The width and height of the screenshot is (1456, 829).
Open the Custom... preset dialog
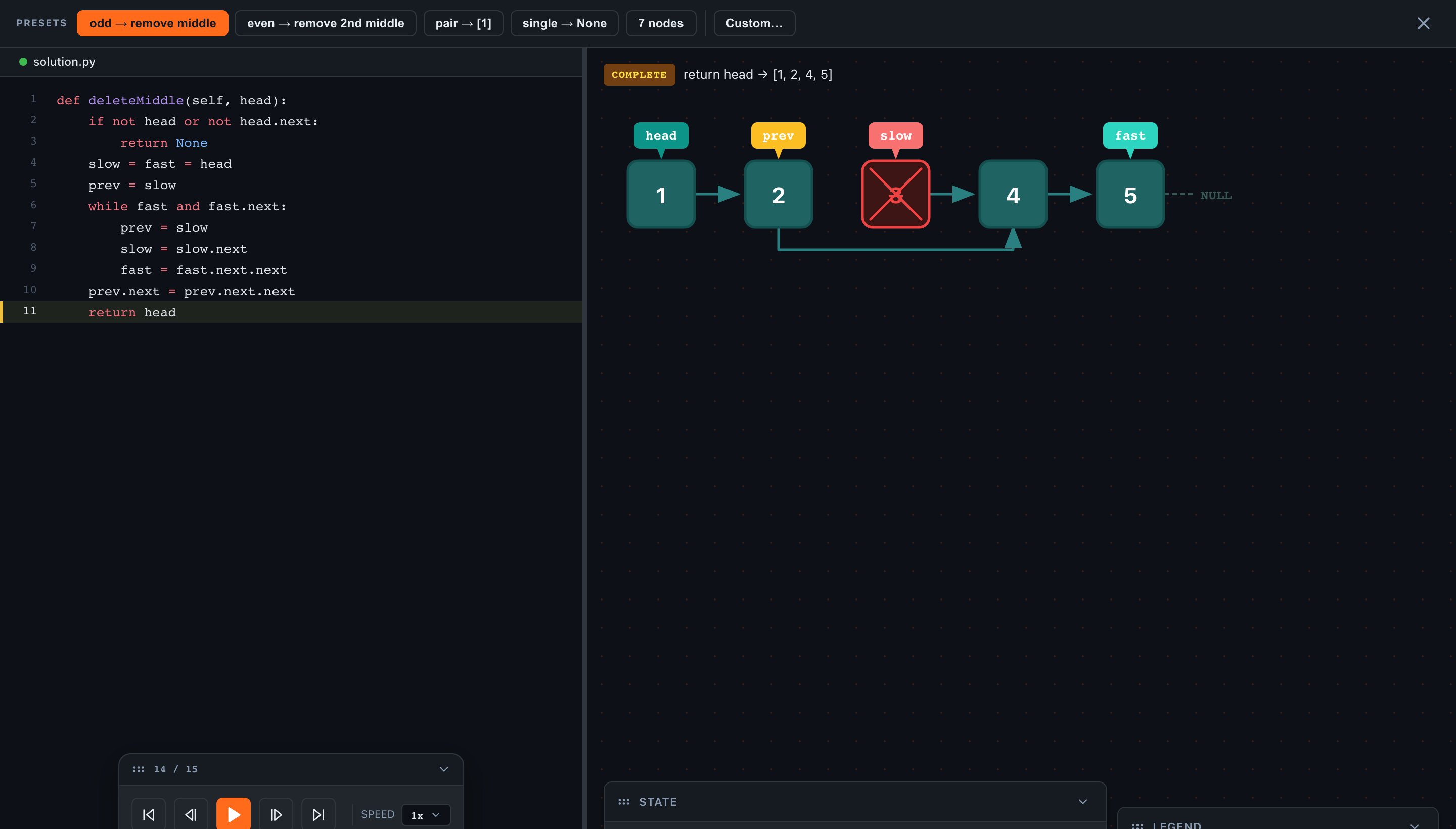[754, 23]
